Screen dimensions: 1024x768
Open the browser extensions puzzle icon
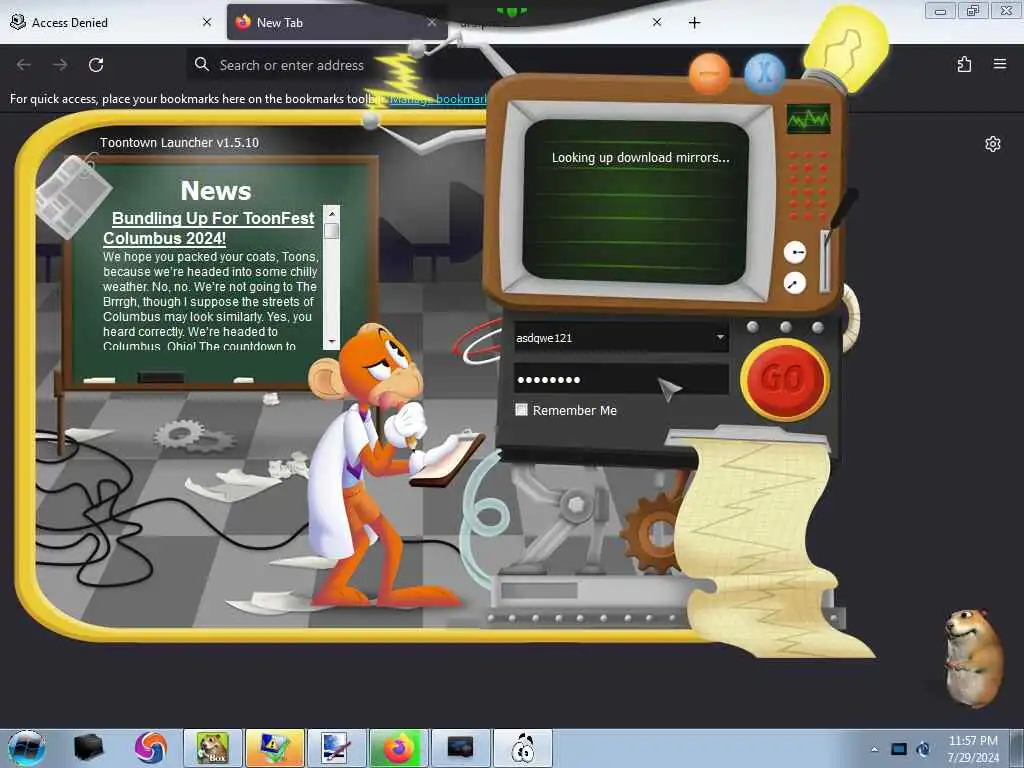point(964,64)
